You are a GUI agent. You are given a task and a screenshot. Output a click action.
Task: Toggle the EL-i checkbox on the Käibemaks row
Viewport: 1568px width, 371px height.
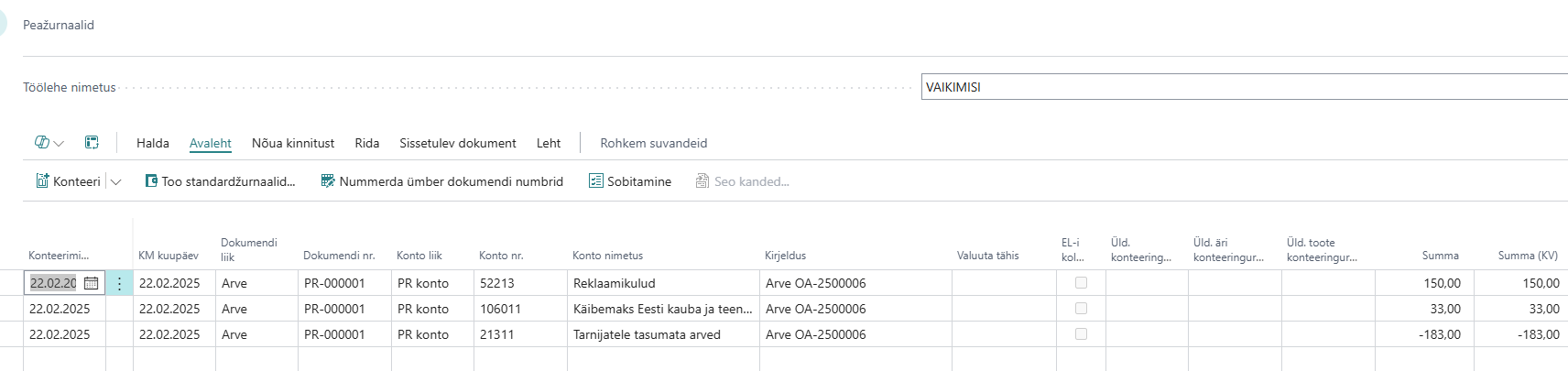click(1081, 309)
